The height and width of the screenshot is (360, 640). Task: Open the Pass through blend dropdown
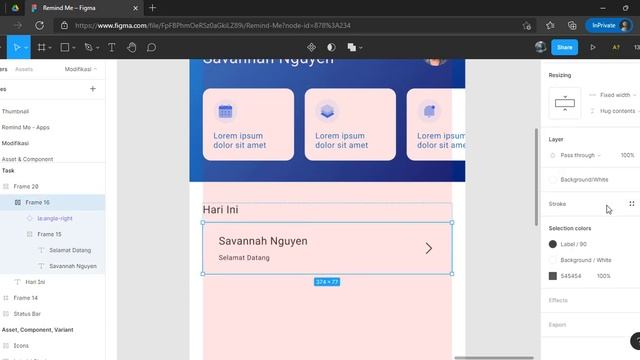click(580, 155)
